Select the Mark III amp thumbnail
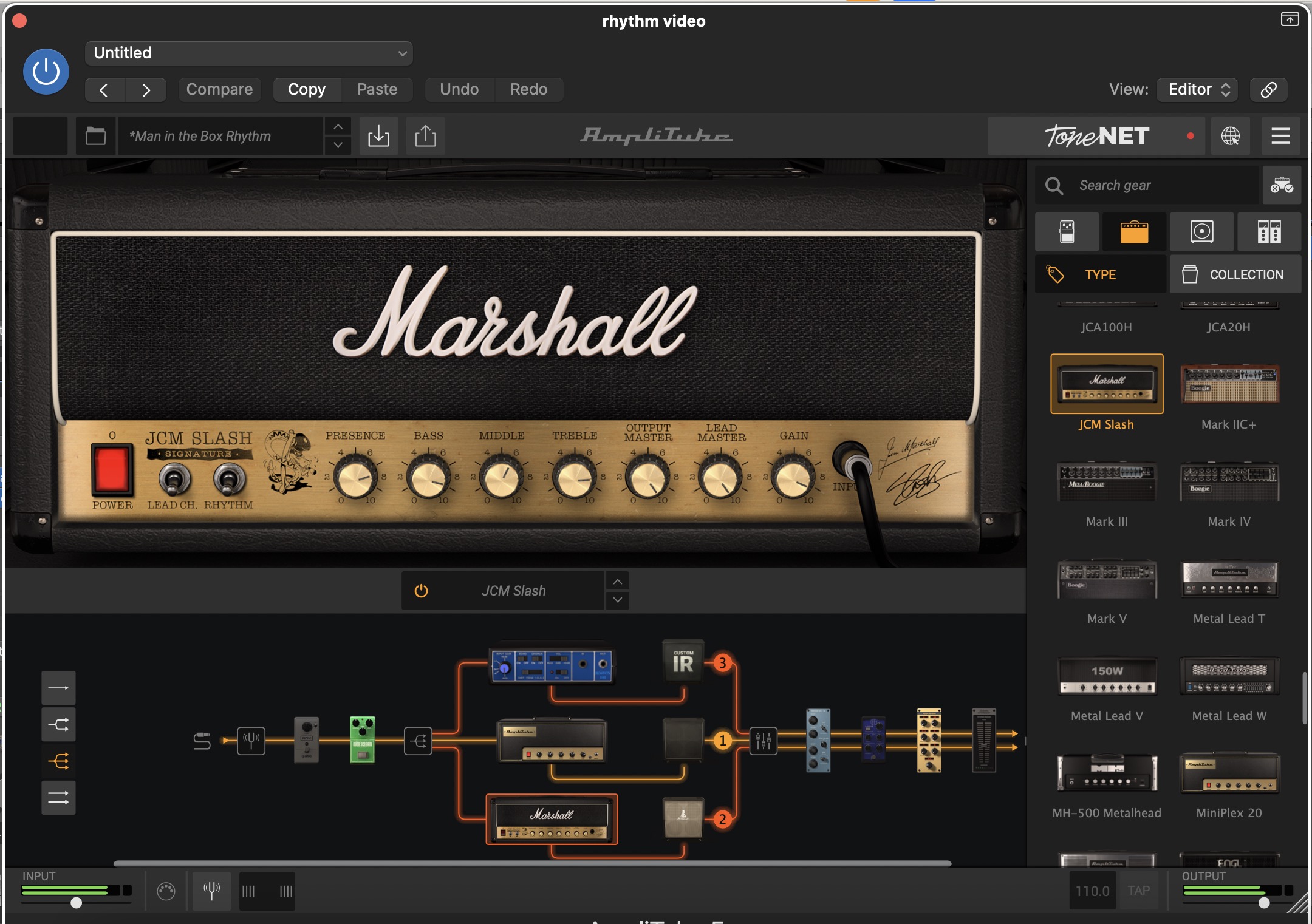This screenshot has height=924, width=1312. coord(1107,483)
